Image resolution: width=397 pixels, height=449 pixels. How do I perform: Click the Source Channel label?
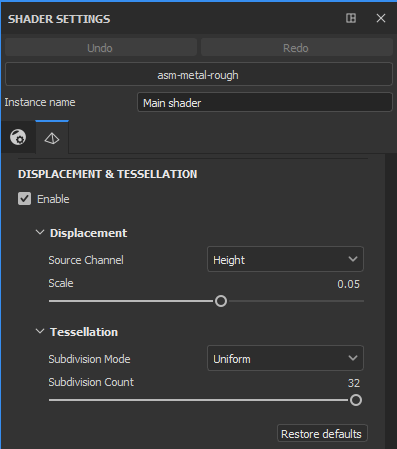click(x=86, y=260)
